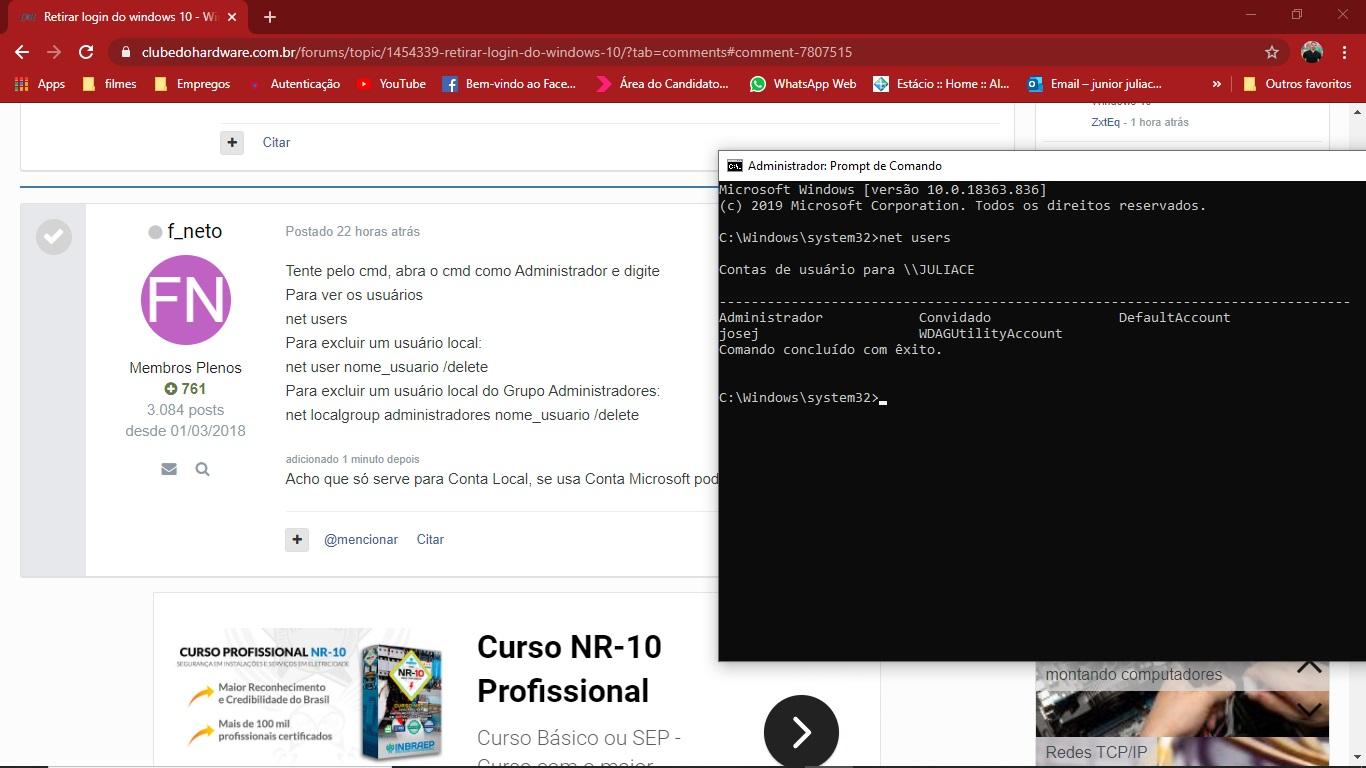
Task: Open the Email junior juliac bookmark
Action: [1095, 84]
